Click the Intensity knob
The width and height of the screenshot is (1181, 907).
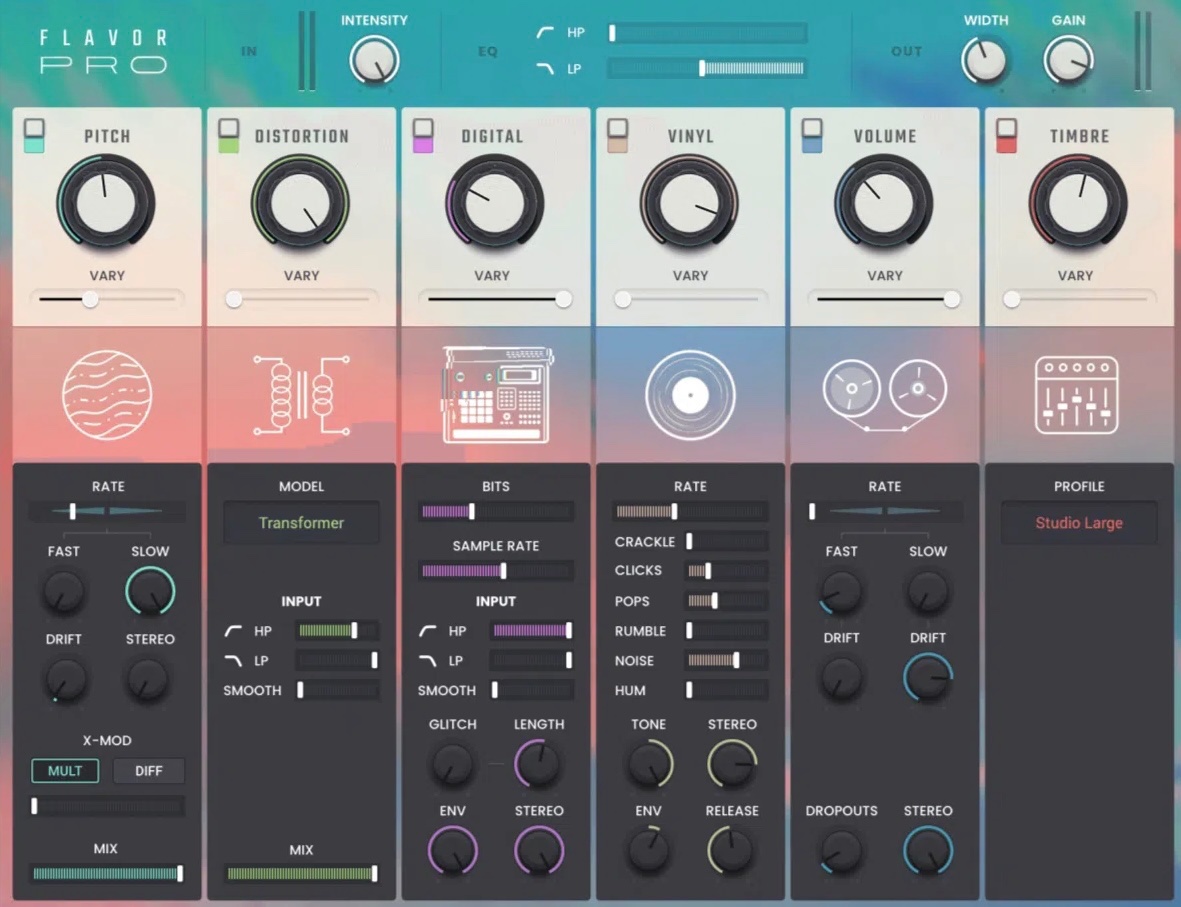tap(374, 60)
